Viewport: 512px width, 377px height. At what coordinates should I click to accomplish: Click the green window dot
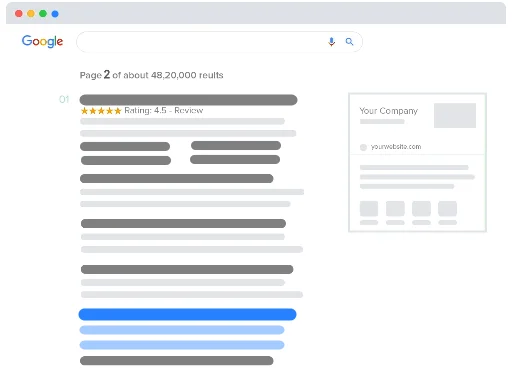[43, 14]
